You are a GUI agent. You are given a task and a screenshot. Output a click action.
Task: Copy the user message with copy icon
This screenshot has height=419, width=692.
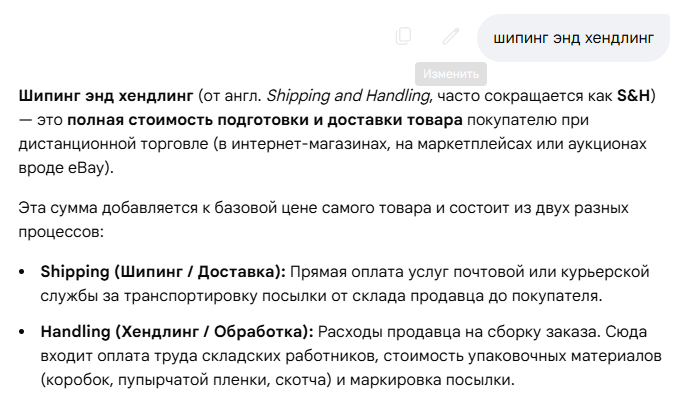[403, 36]
